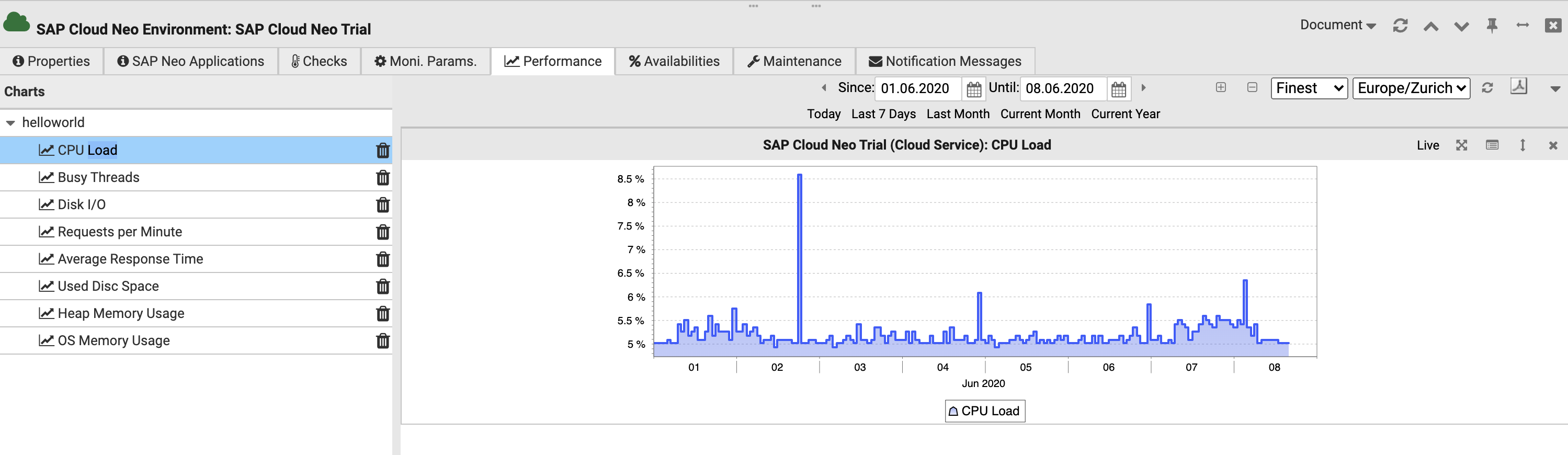Select the Performance tab
Image resolution: width=1568 pixels, height=455 pixels.
(553, 61)
